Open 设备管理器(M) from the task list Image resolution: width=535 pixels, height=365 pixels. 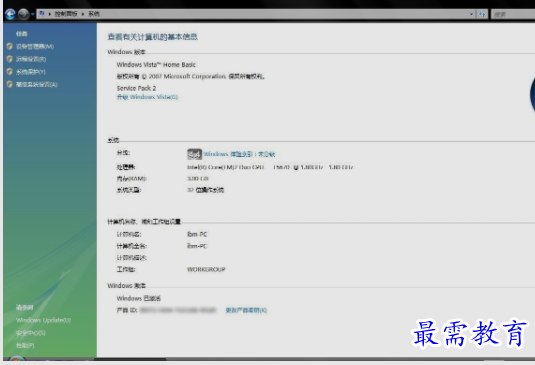pyautogui.click(x=35, y=46)
